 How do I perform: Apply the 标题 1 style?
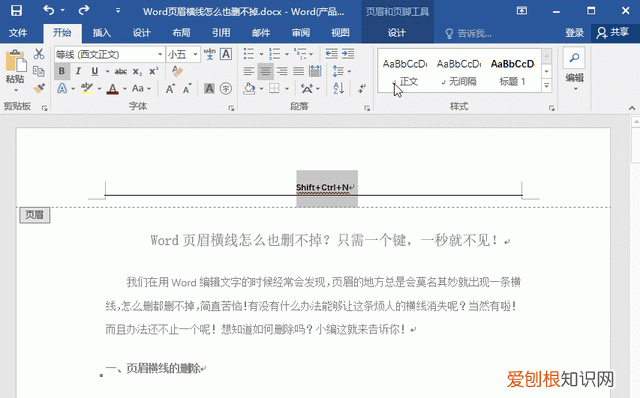click(513, 71)
